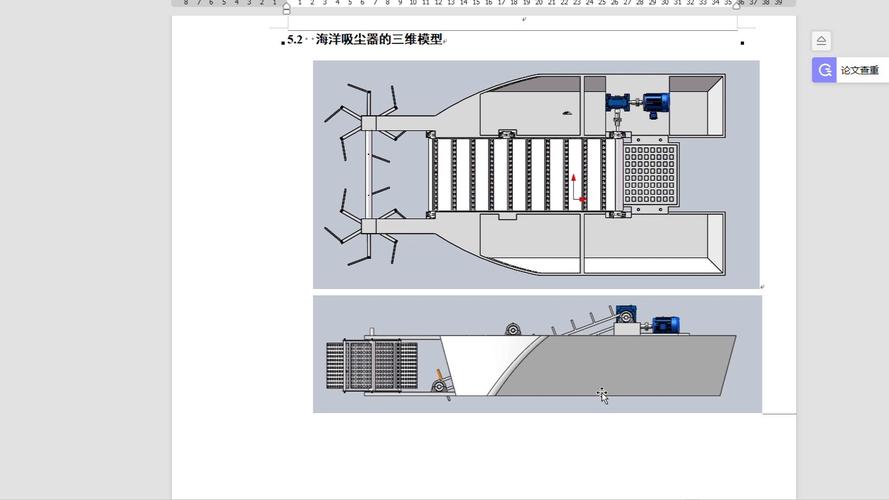Click black square marker right of heading
Screen dimensions: 889x500
[x=742, y=43]
